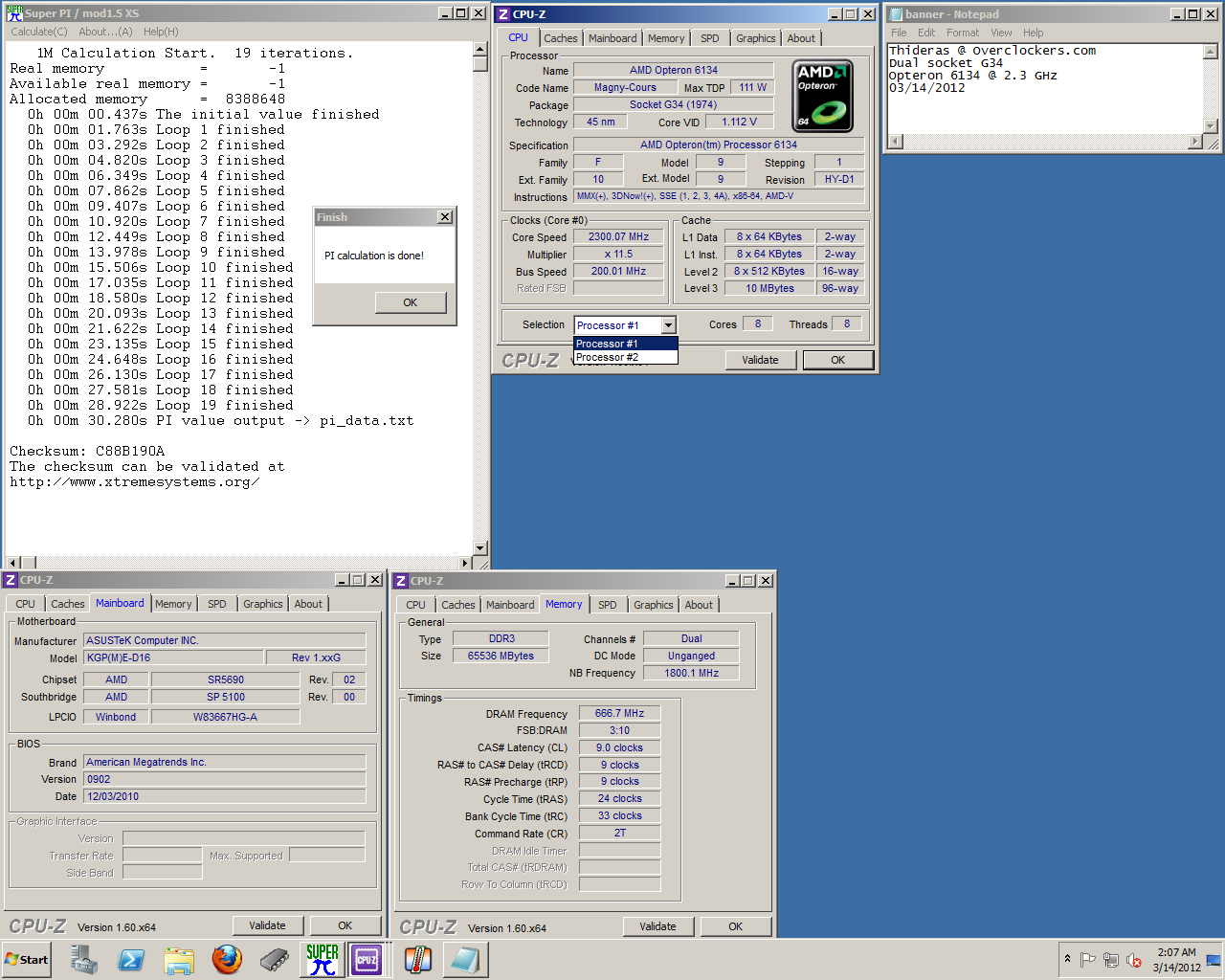Image resolution: width=1225 pixels, height=980 pixels.
Task: Open the Windows Start button
Action: pyautogui.click(x=26, y=959)
